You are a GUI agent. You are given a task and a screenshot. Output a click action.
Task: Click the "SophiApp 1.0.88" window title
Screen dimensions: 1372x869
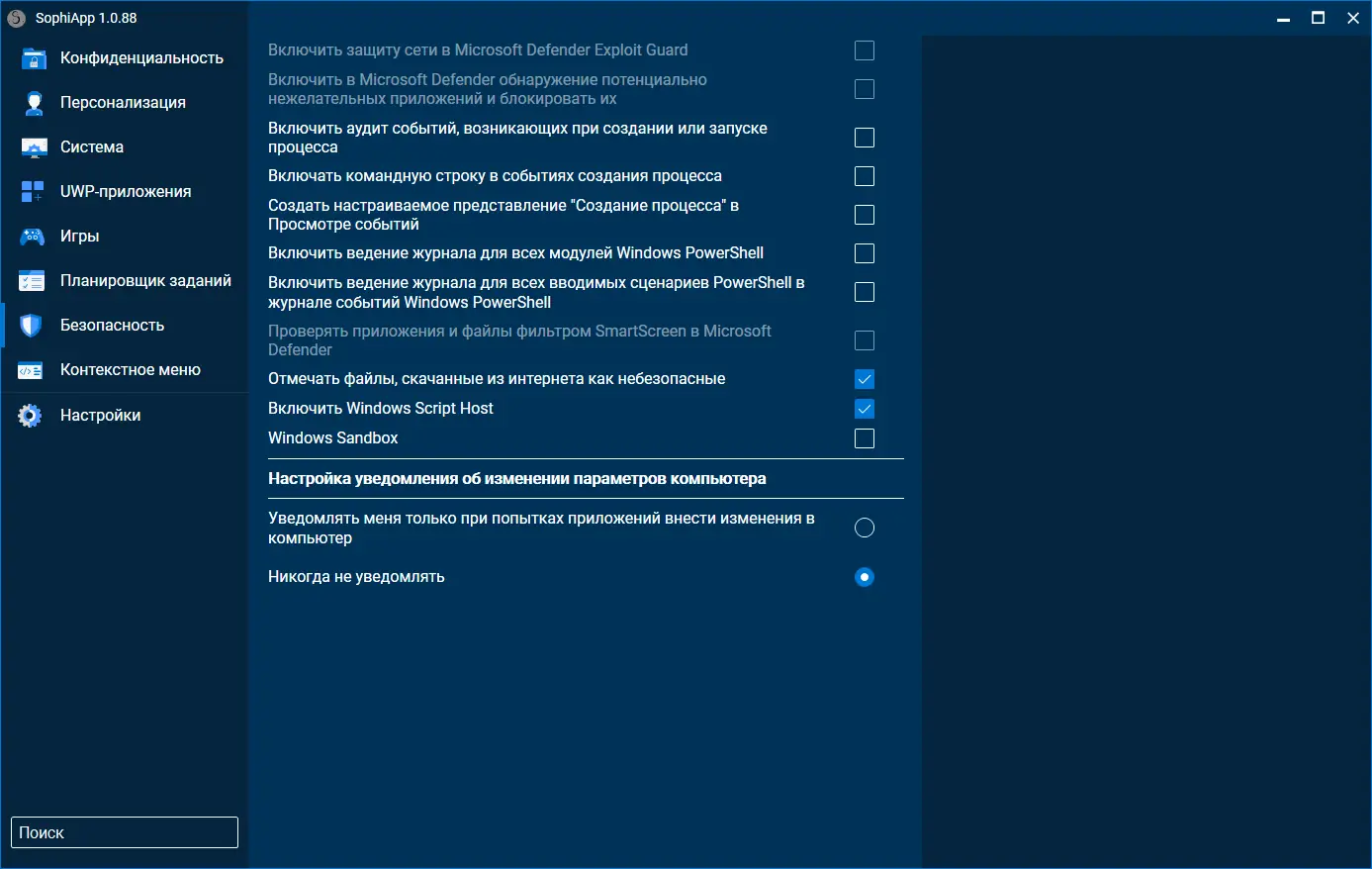pyautogui.click(x=86, y=18)
